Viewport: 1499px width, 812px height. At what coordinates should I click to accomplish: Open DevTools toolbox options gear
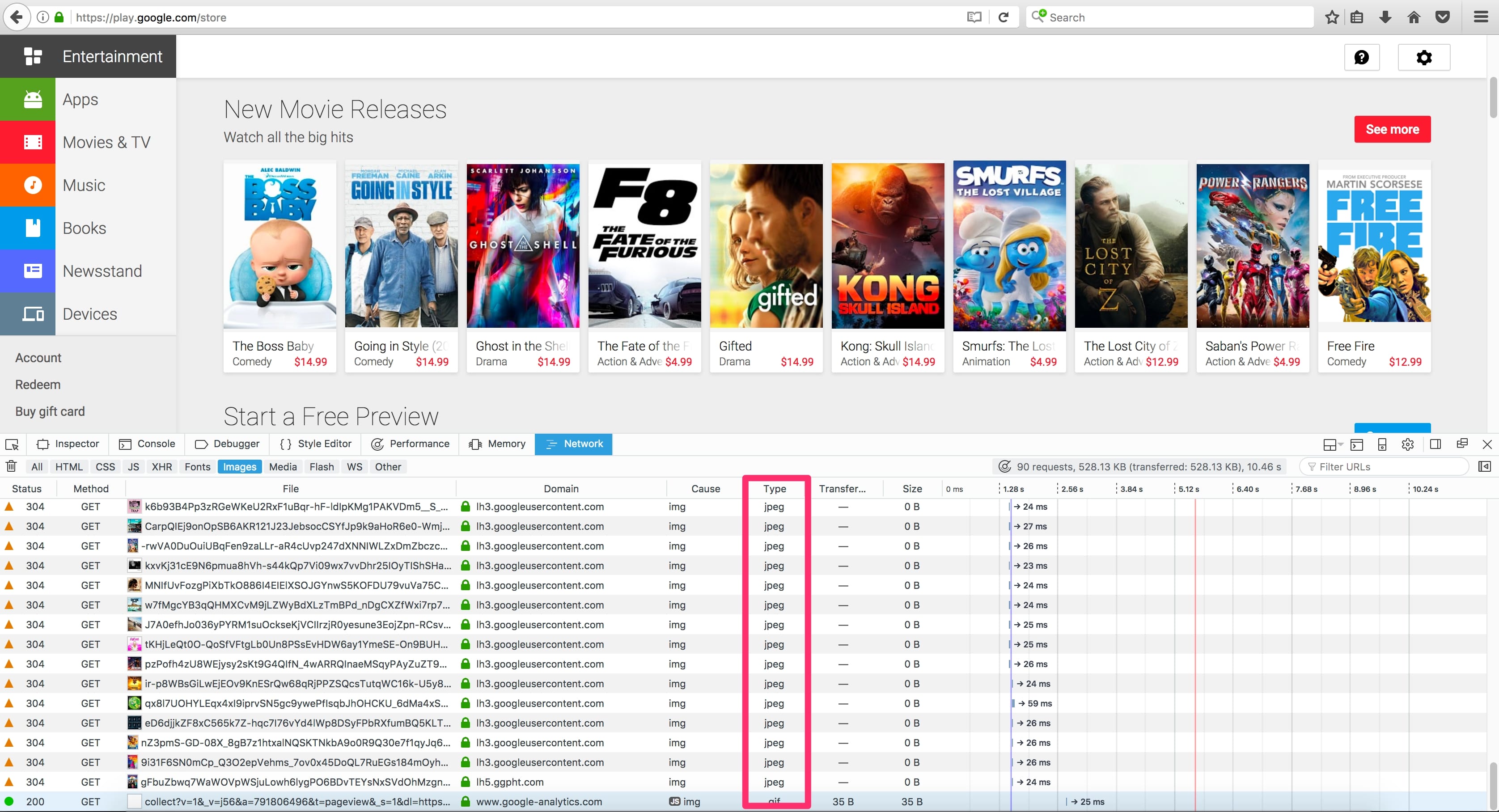1408,444
